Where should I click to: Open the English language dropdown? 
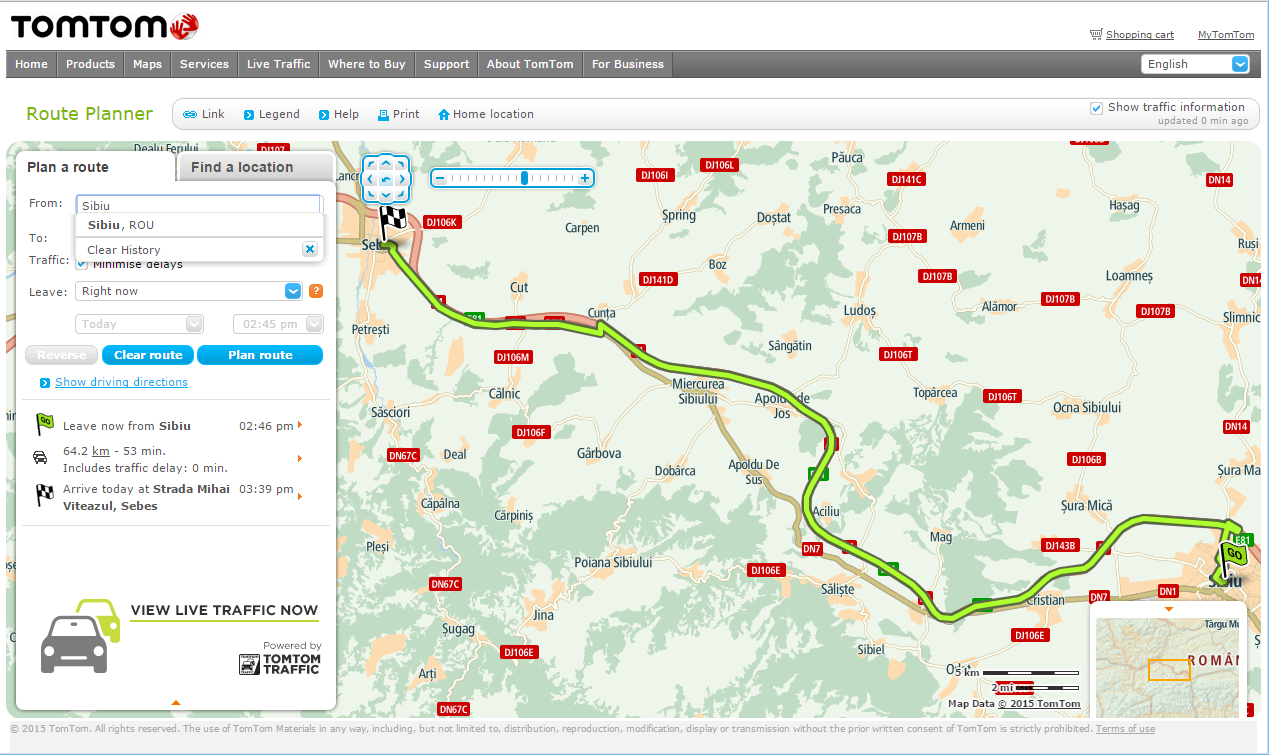point(1195,64)
